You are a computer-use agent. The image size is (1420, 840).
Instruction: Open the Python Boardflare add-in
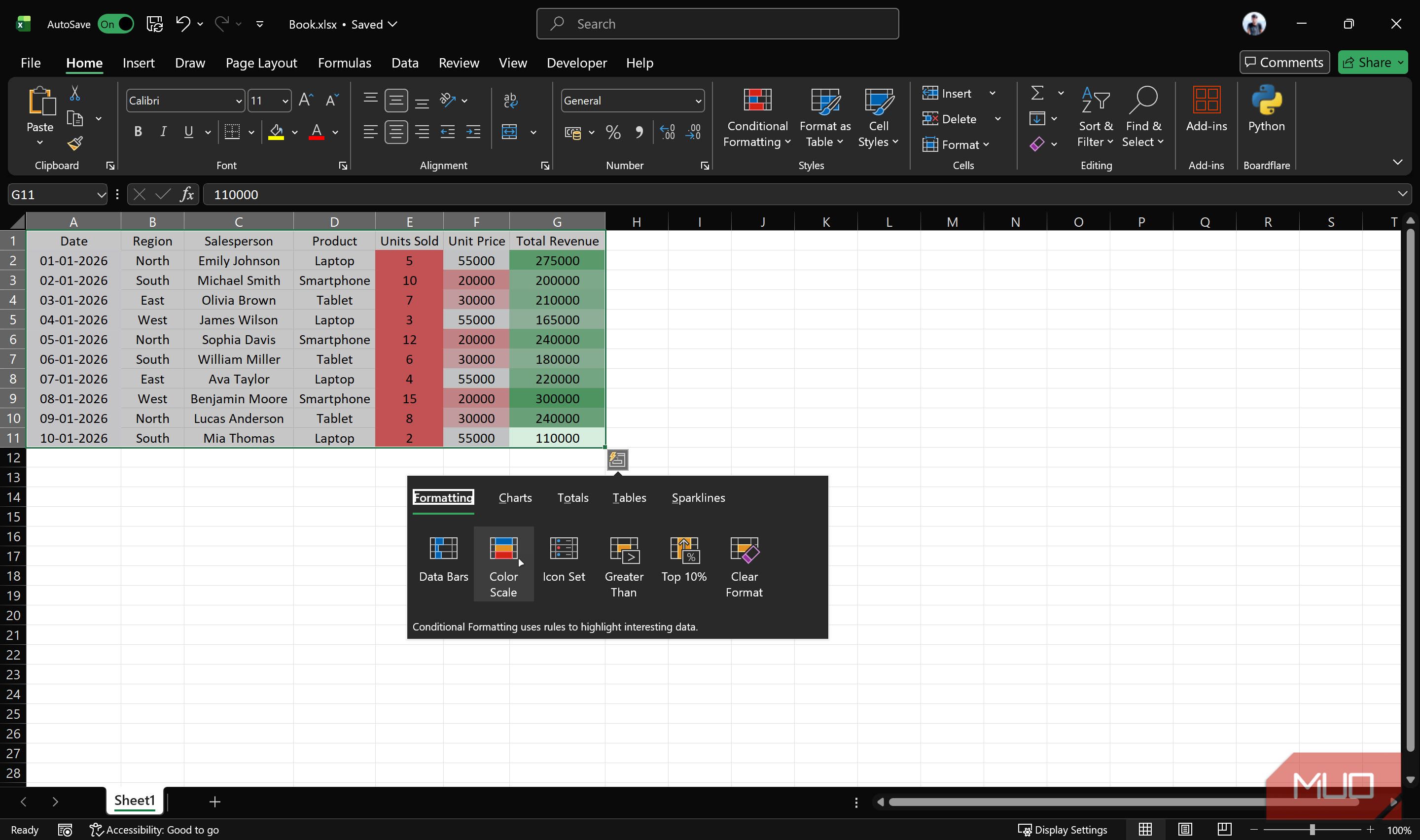click(1266, 110)
